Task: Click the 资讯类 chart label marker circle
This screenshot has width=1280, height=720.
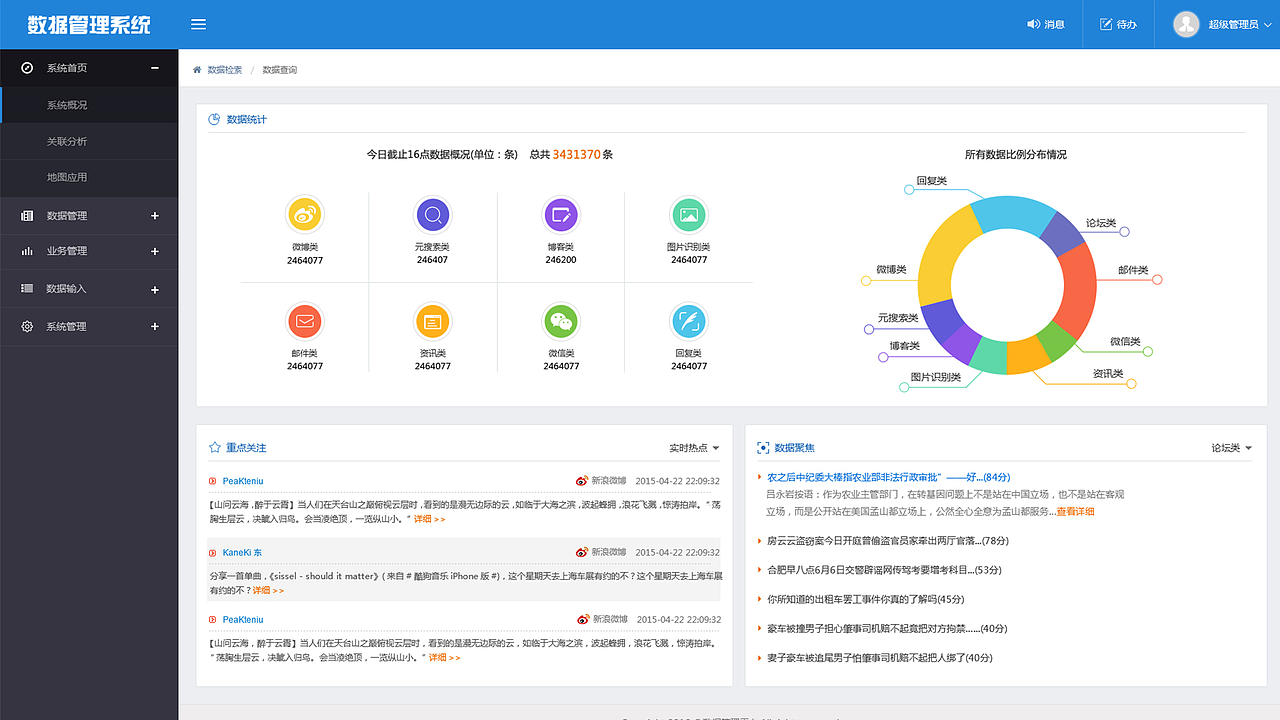Action: [x=1131, y=383]
